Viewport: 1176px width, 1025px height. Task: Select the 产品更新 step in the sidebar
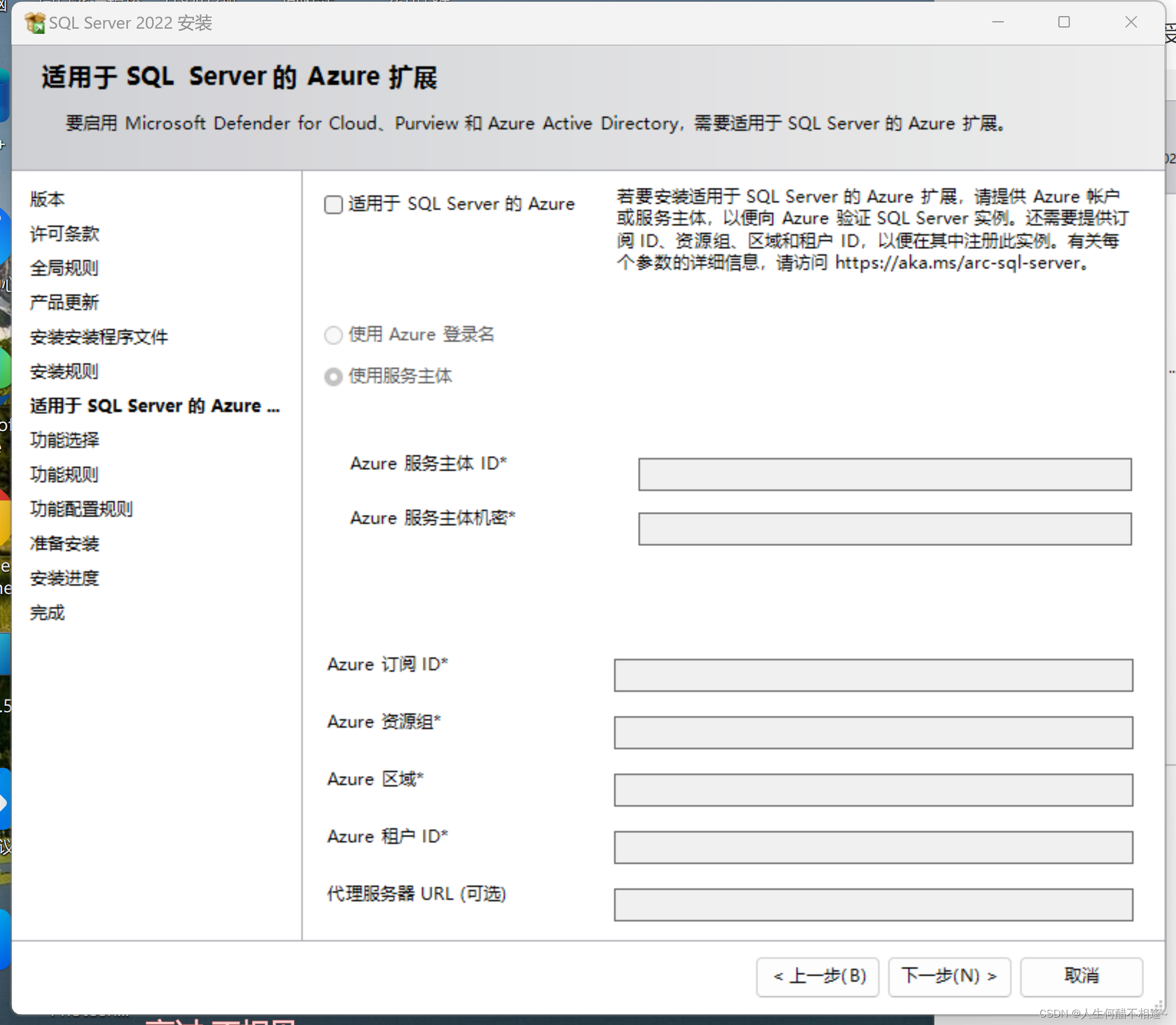pyautogui.click(x=64, y=302)
